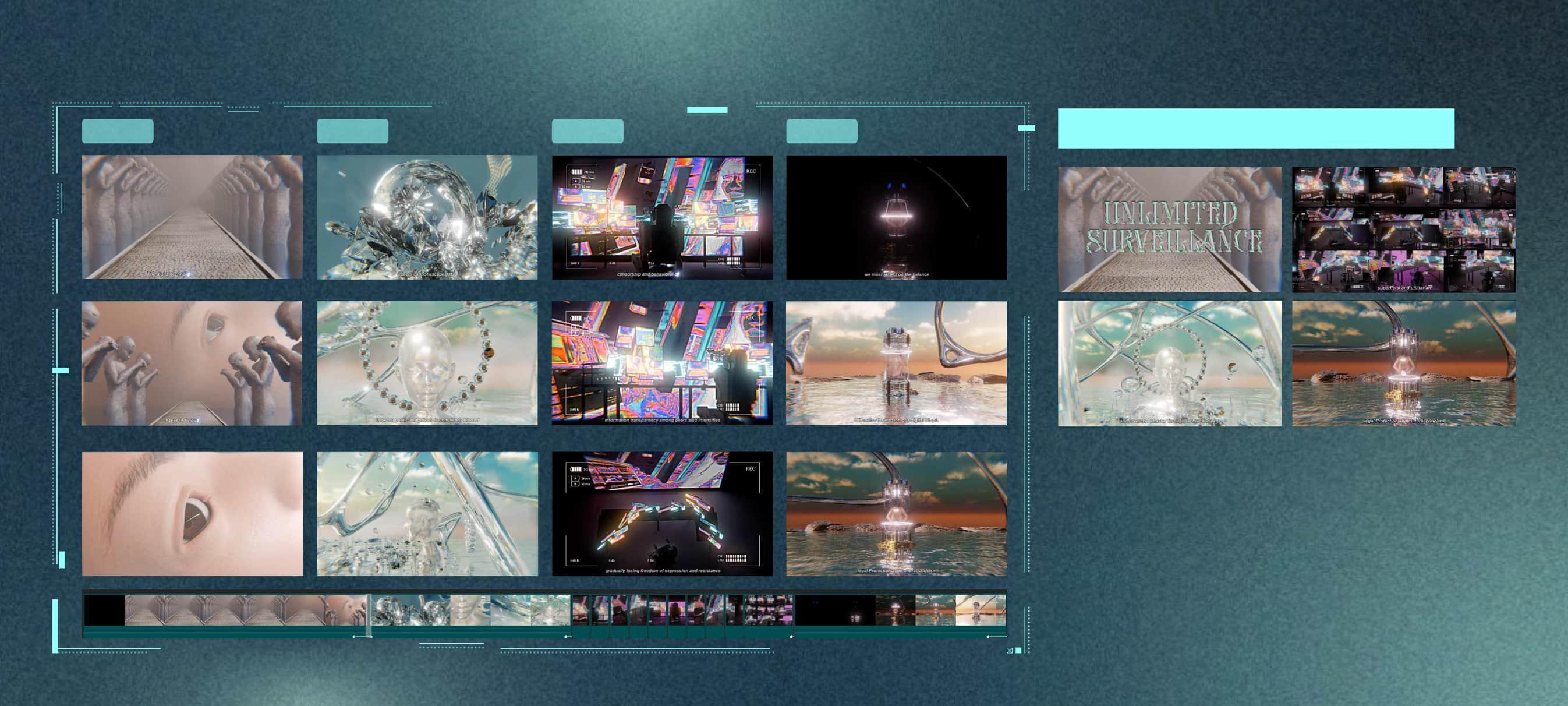Click blank label tab above REC monitor frame
Viewport: 1568px width, 706px height.
pos(587,131)
